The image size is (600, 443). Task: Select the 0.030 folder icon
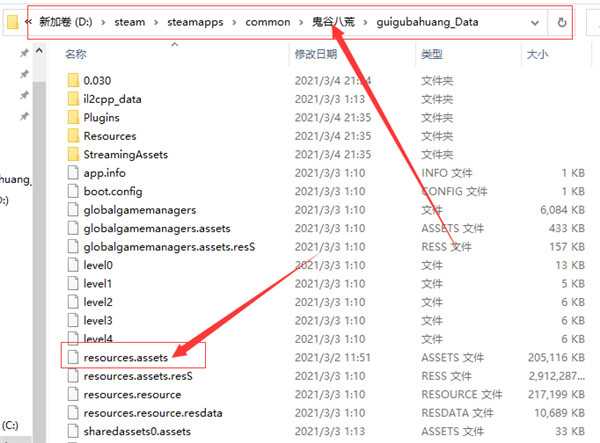[73, 80]
